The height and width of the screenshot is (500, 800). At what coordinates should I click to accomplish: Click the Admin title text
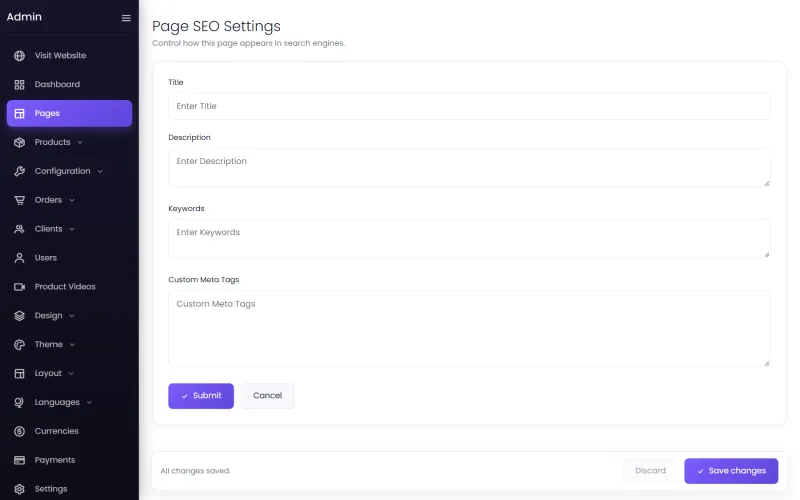[24, 17]
